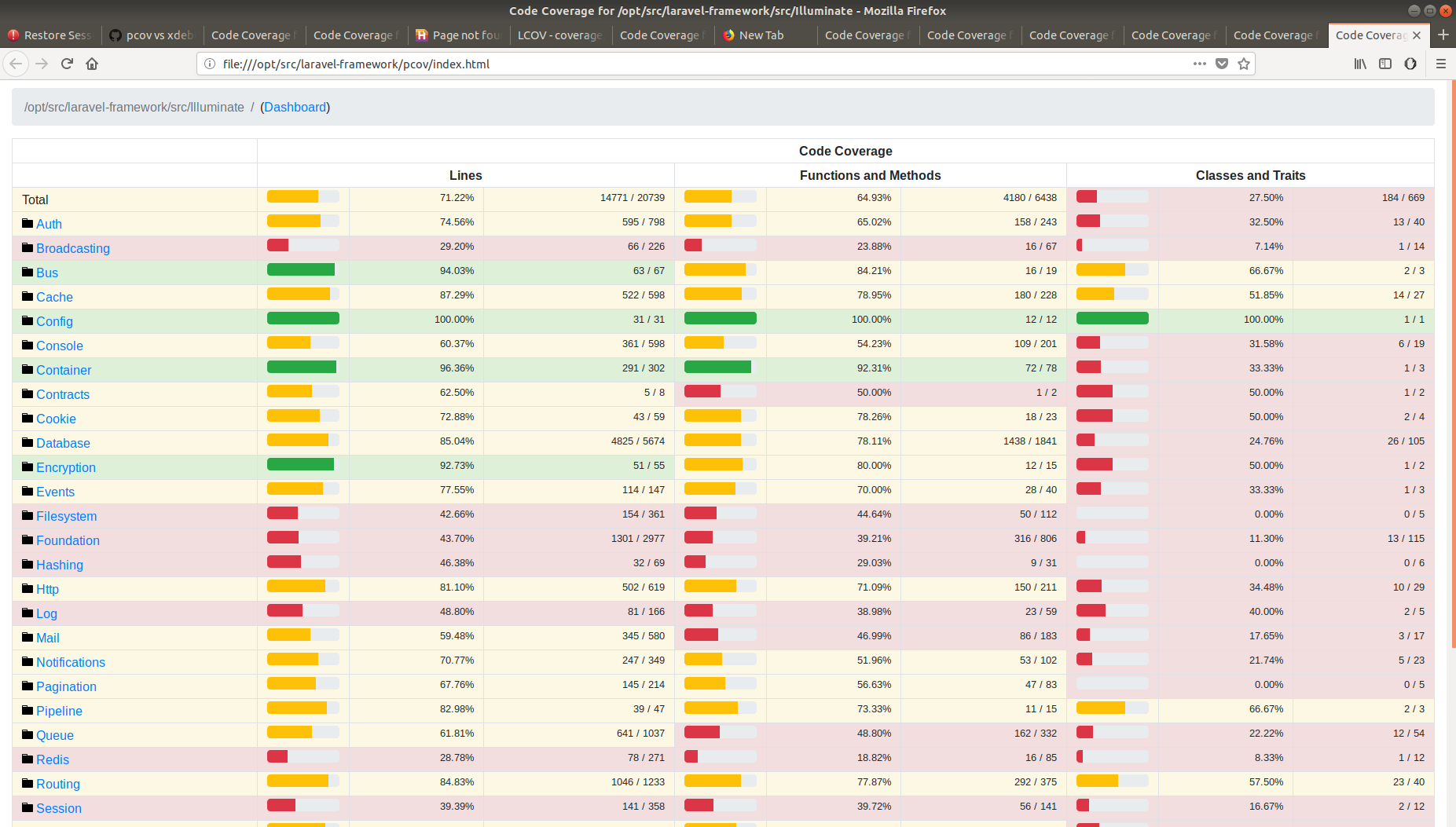This screenshot has height=827, width=1456.
Task: Open the Encryption directory link
Action: (66, 467)
